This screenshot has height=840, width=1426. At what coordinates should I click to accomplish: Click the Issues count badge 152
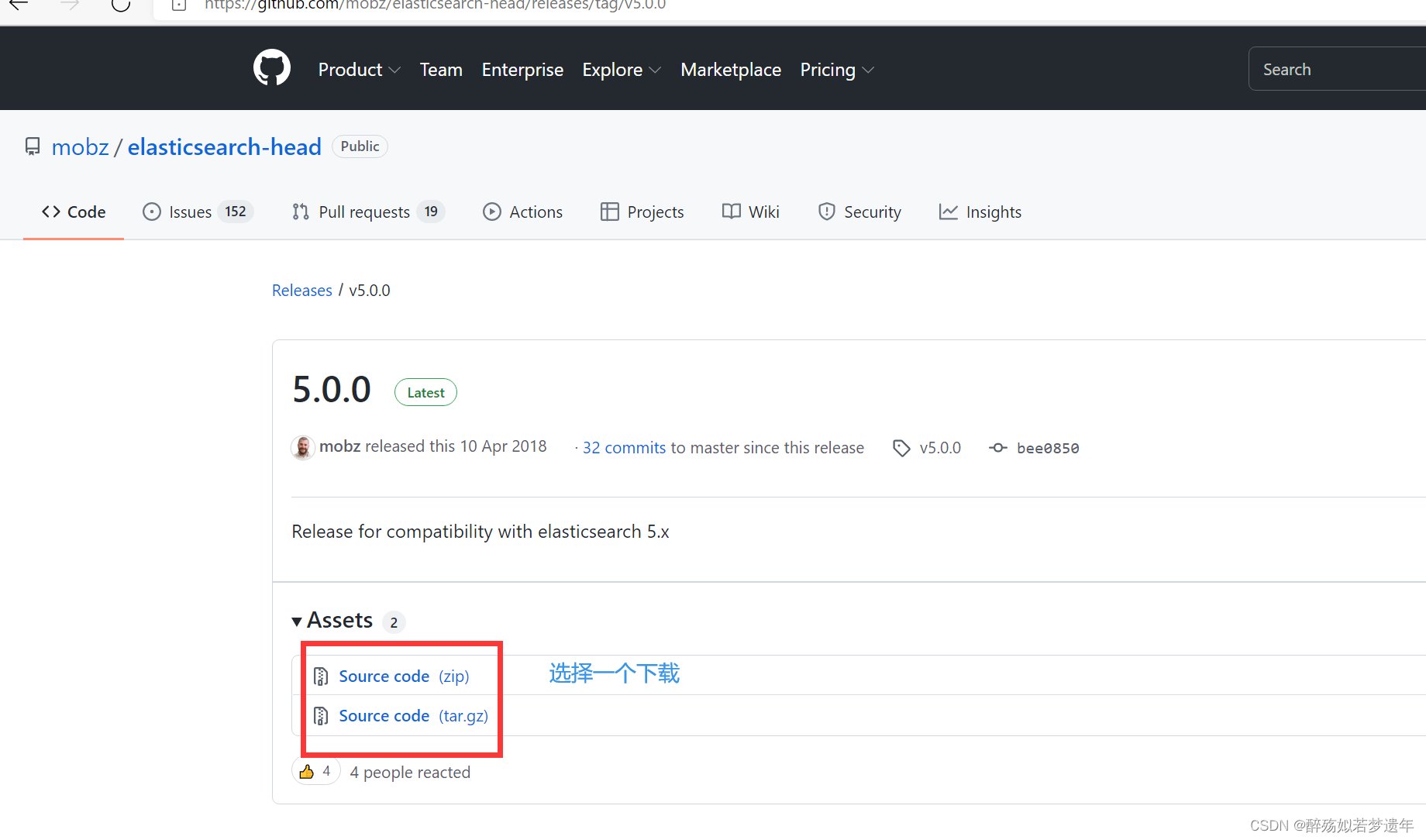pyautogui.click(x=236, y=212)
